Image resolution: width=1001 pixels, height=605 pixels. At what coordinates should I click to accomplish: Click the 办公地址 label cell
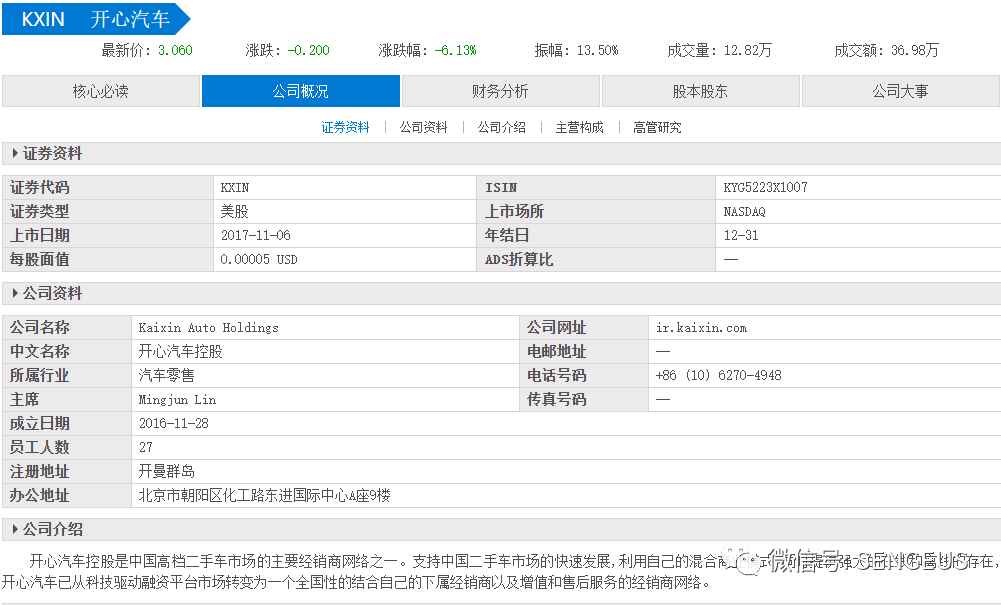click(67, 495)
